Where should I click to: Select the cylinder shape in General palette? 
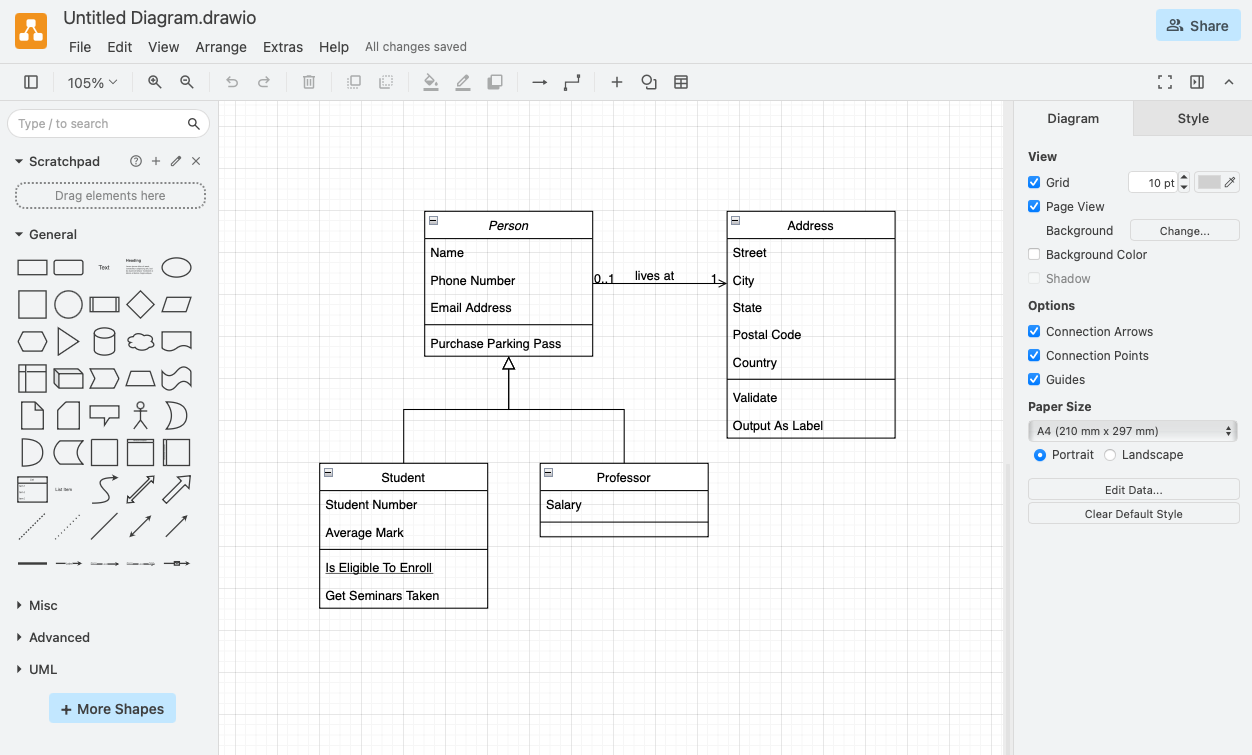click(104, 341)
